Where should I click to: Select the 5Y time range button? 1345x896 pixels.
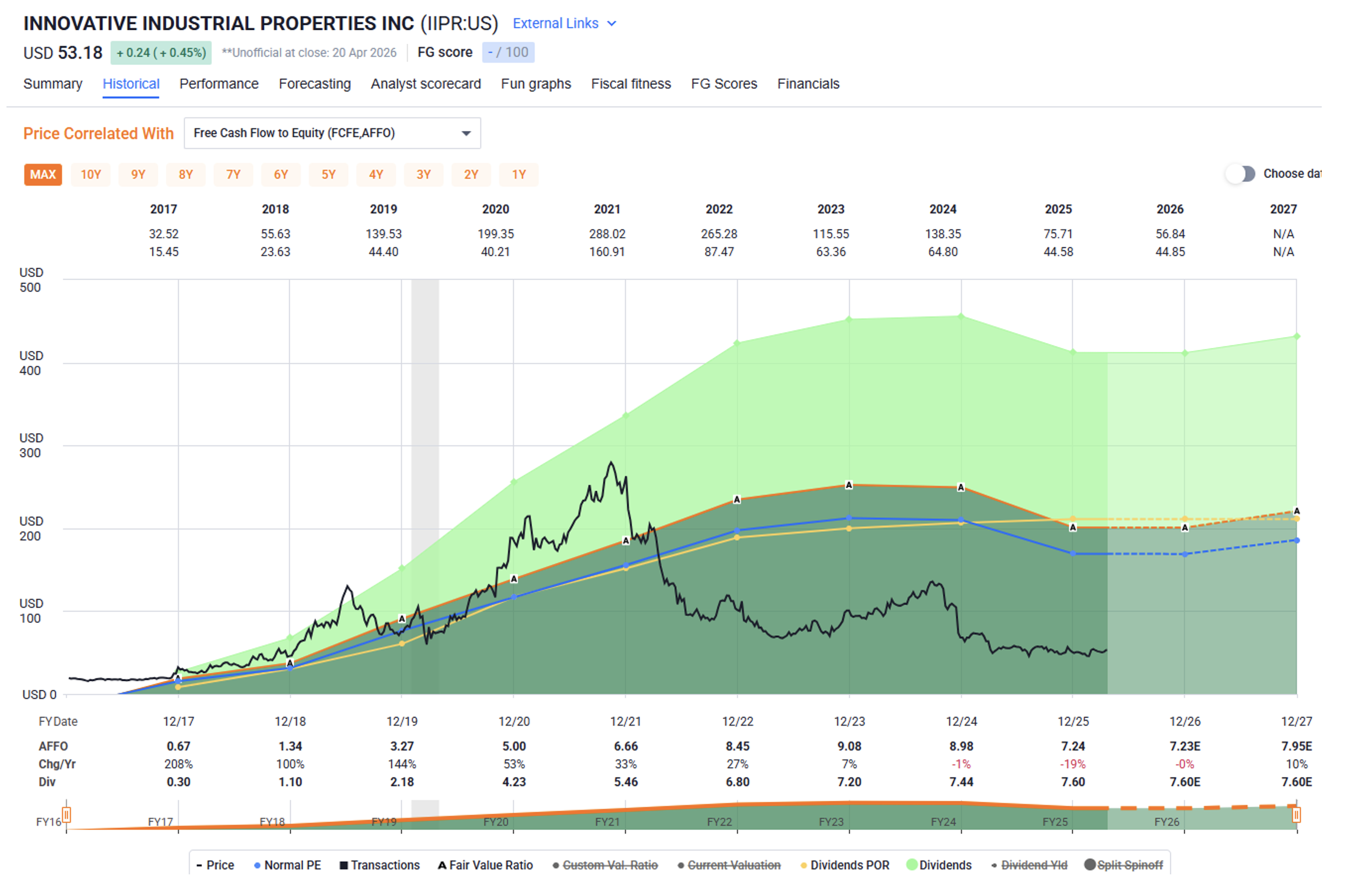coord(328,175)
